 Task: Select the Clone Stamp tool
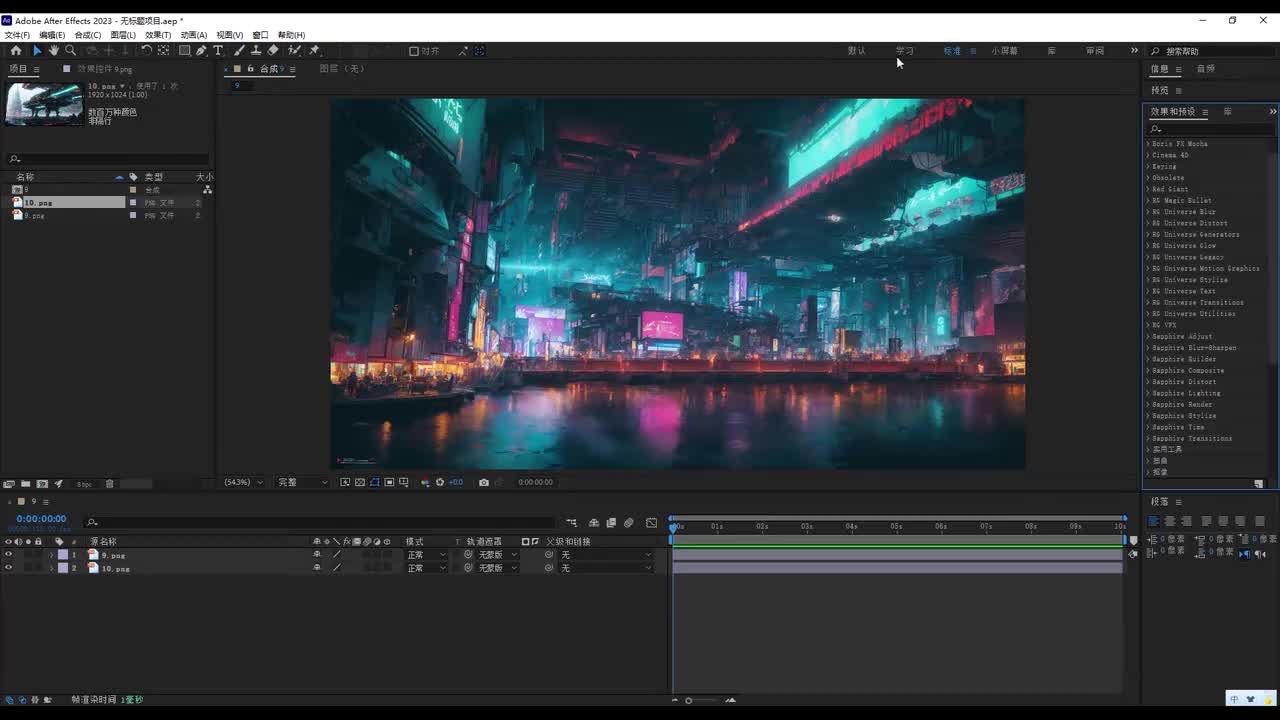point(256,50)
